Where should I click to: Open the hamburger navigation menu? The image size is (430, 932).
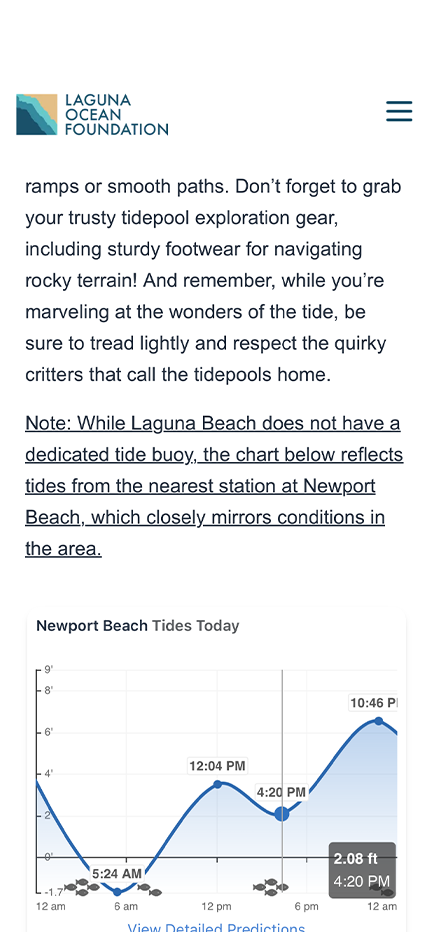(x=399, y=111)
